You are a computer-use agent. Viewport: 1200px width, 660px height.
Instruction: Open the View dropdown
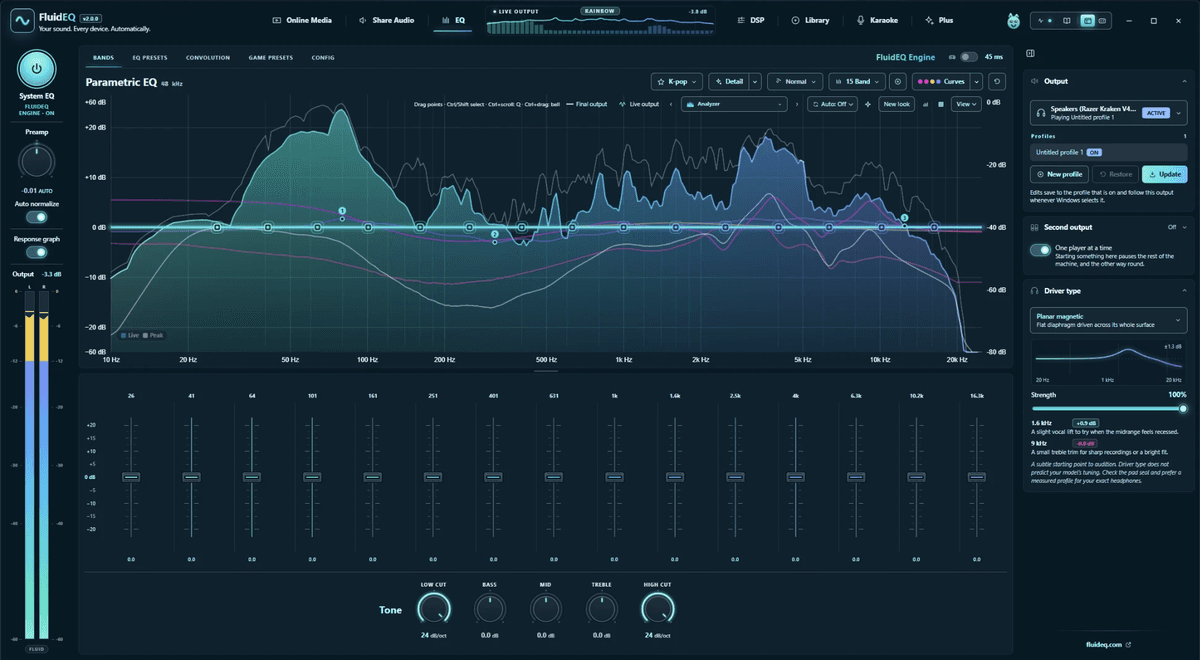[x=966, y=104]
